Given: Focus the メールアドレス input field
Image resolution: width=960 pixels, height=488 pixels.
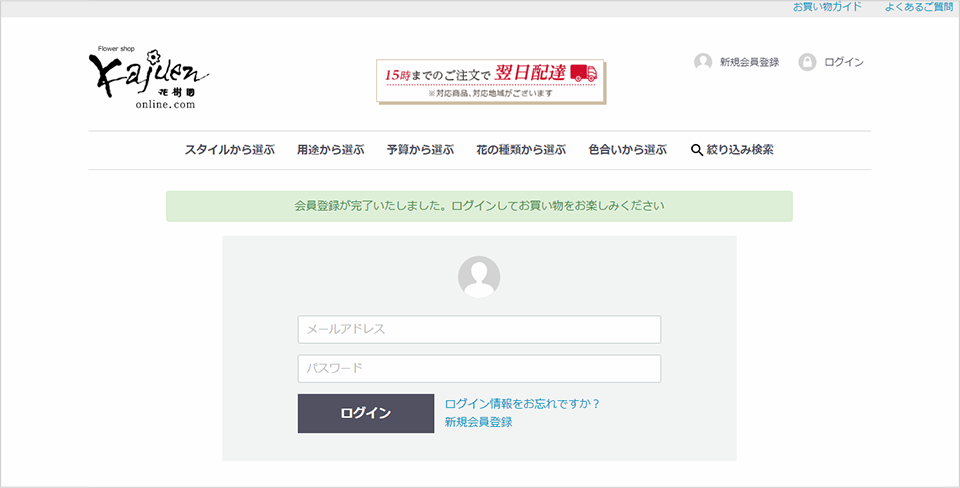Looking at the screenshot, I should click(479, 329).
